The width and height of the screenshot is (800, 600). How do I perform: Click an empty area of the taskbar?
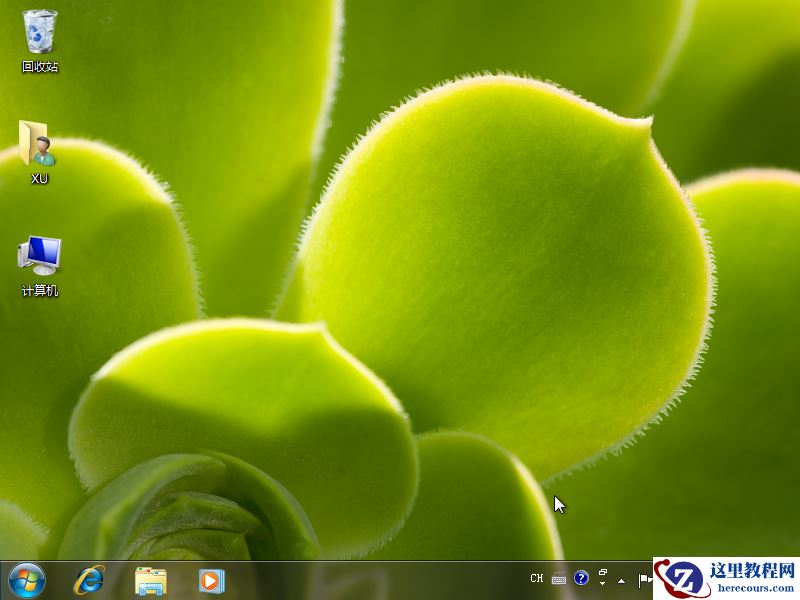pyautogui.click(x=380, y=578)
